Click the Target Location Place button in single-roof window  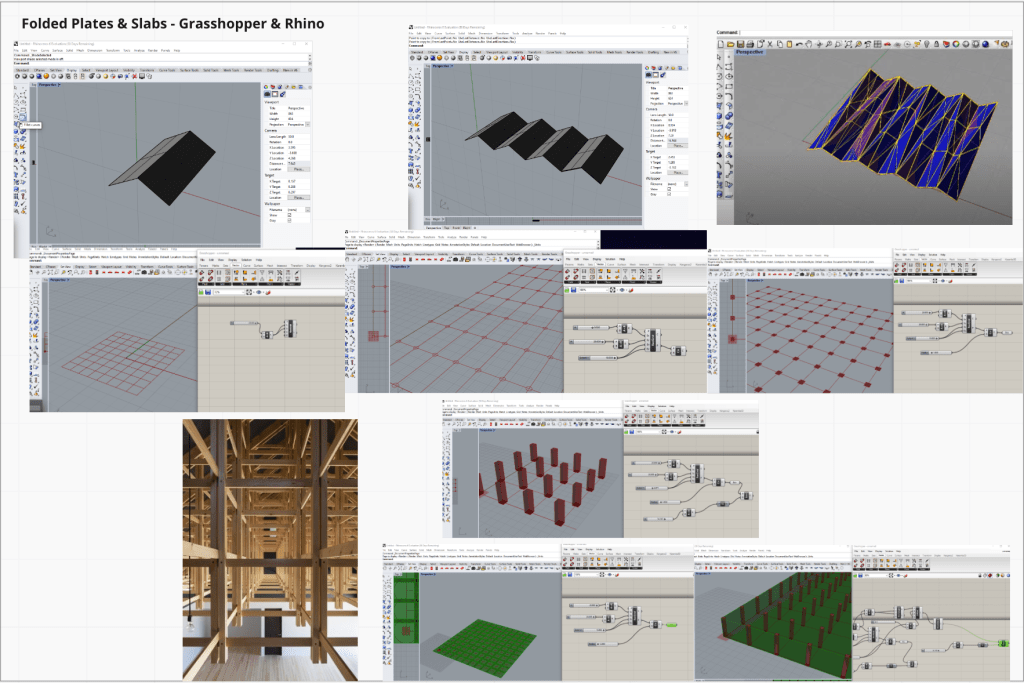298,199
